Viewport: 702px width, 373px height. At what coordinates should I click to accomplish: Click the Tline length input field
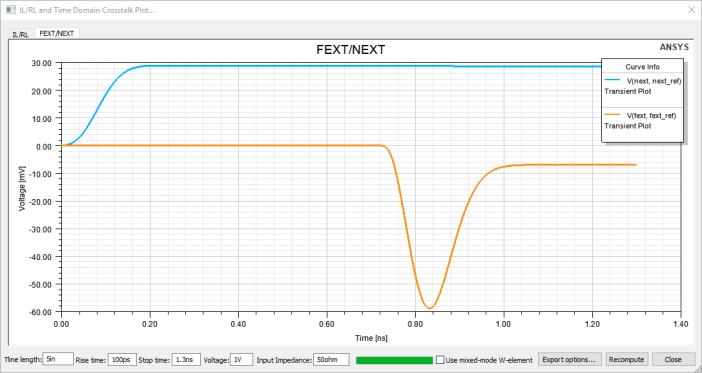pos(58,359)
